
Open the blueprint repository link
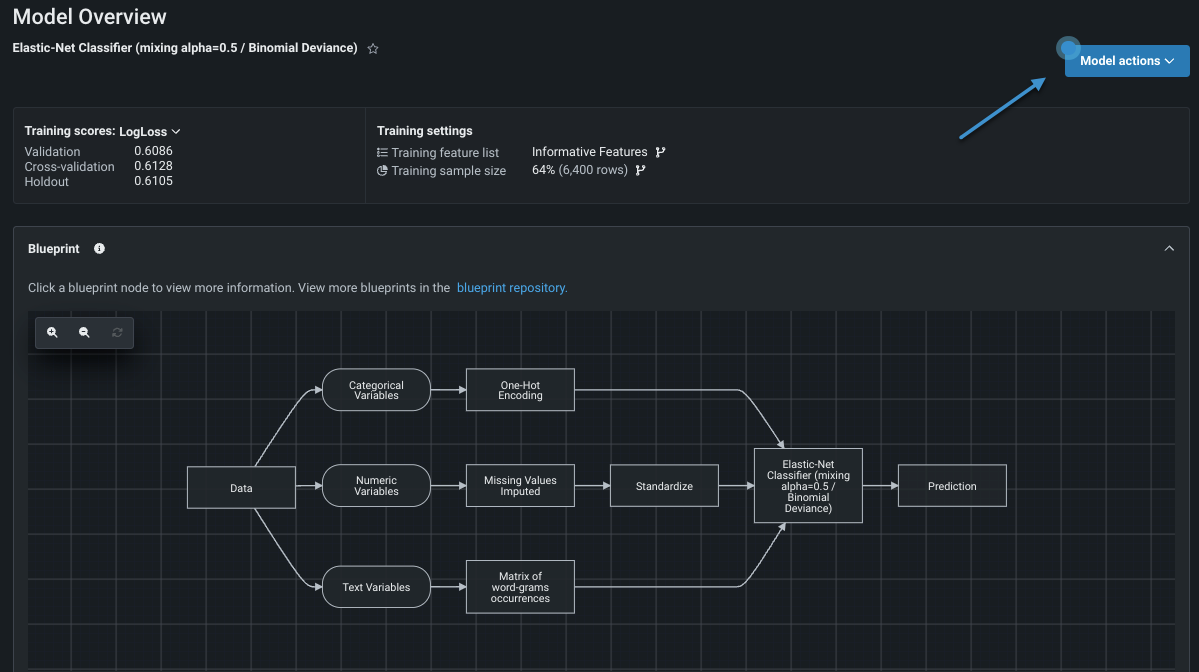point(512,288)
